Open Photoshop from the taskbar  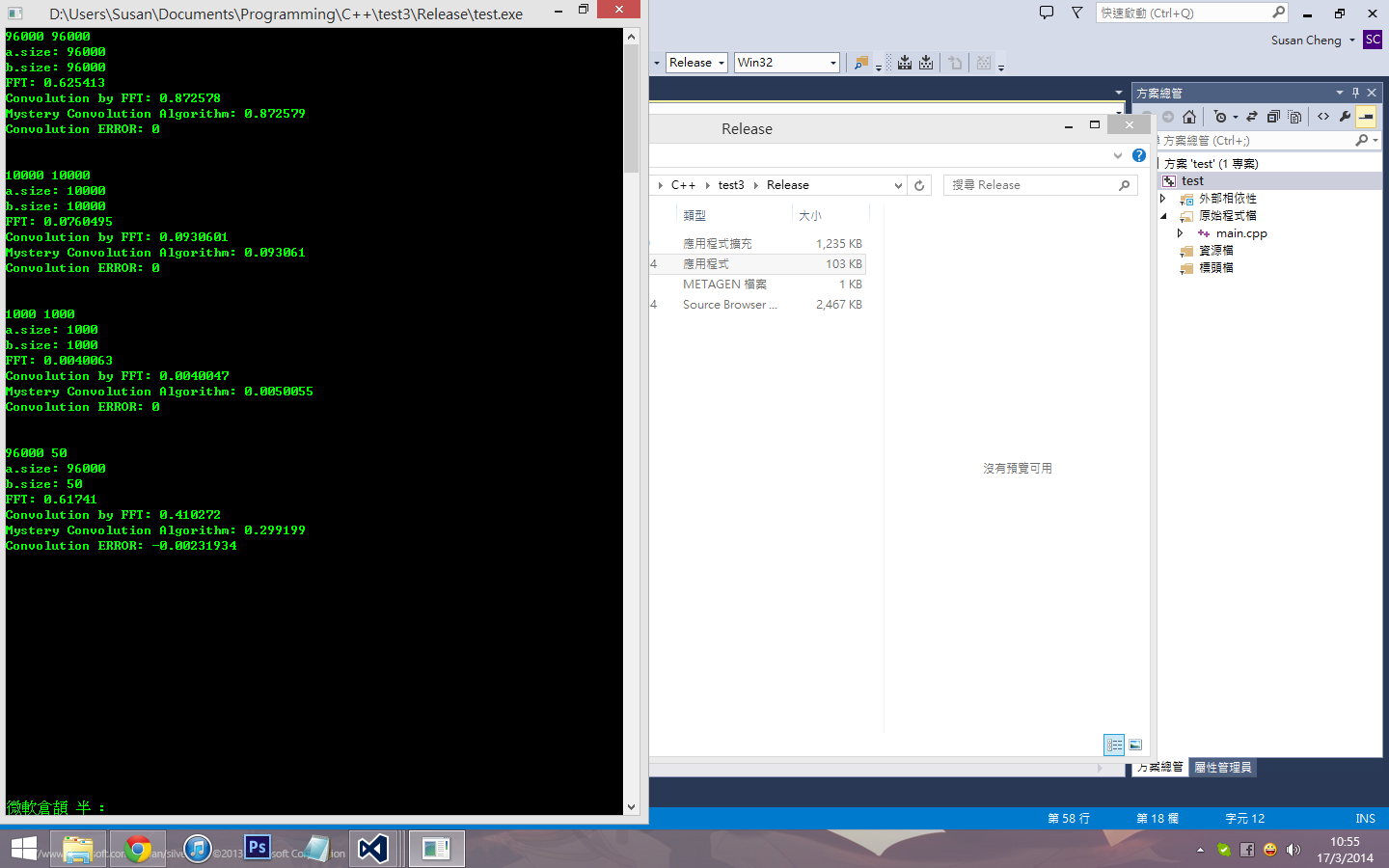pos(258,848)
